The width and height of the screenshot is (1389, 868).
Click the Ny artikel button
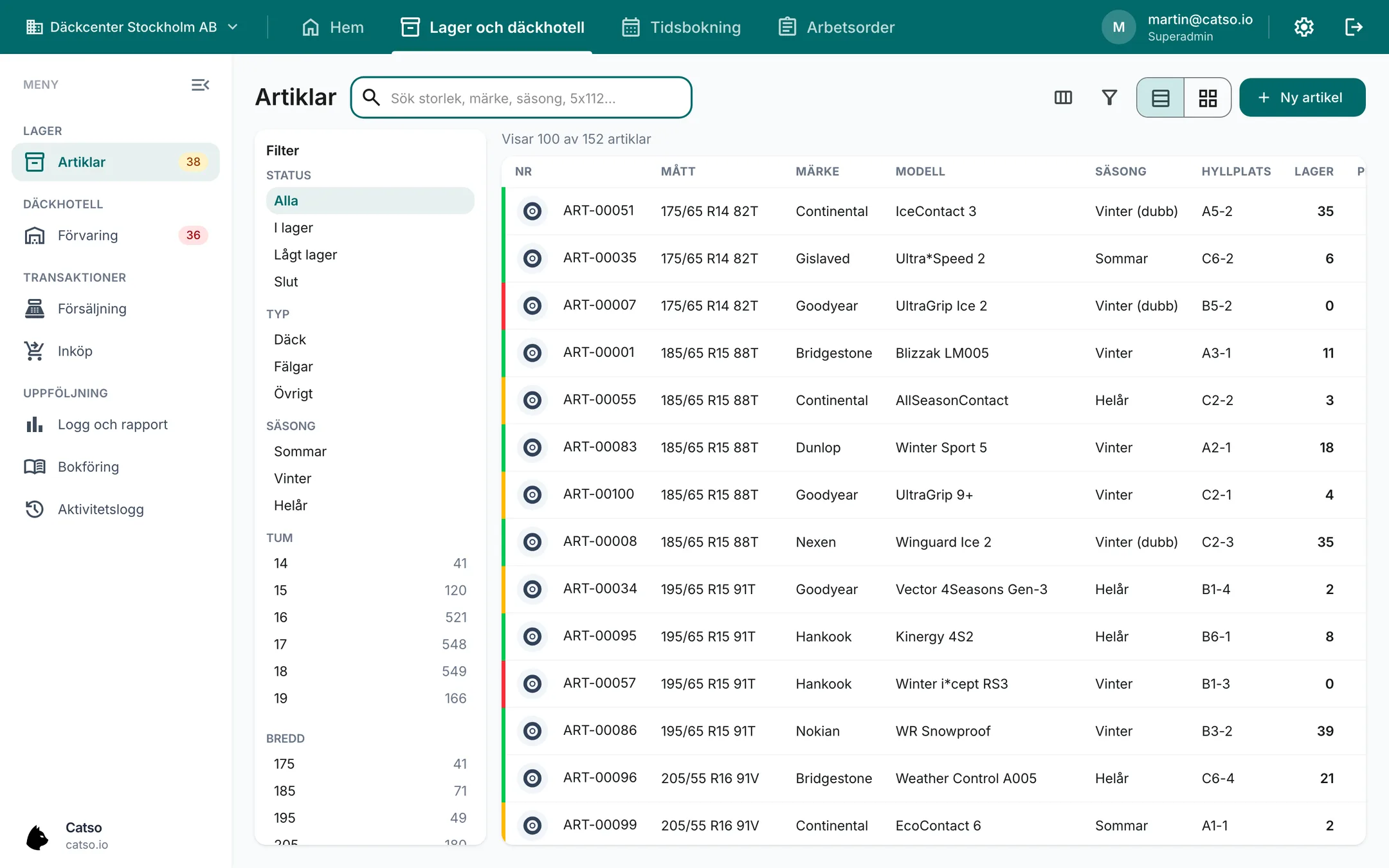point(1302,98)
